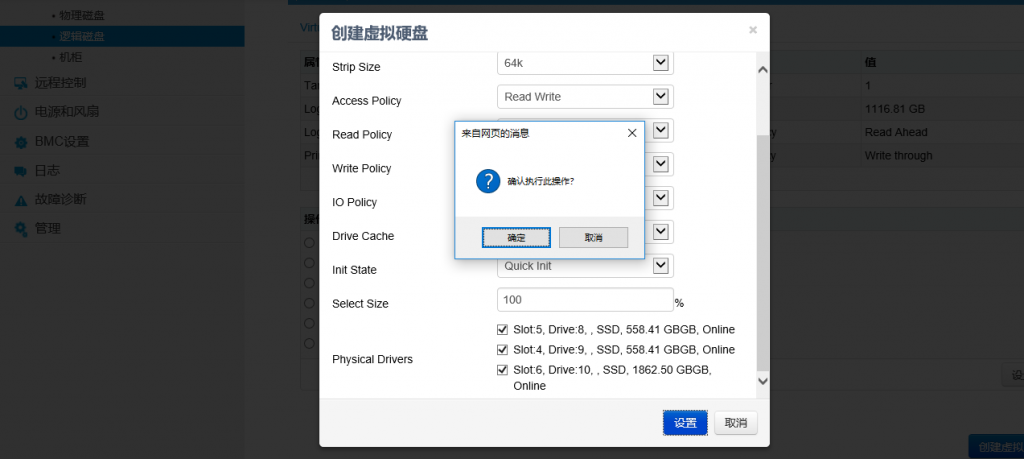Uncheck Slot:6 Drive:10 physical driver
The height and width of the screenshot is (459, 1024).
[x=502, y=370]
